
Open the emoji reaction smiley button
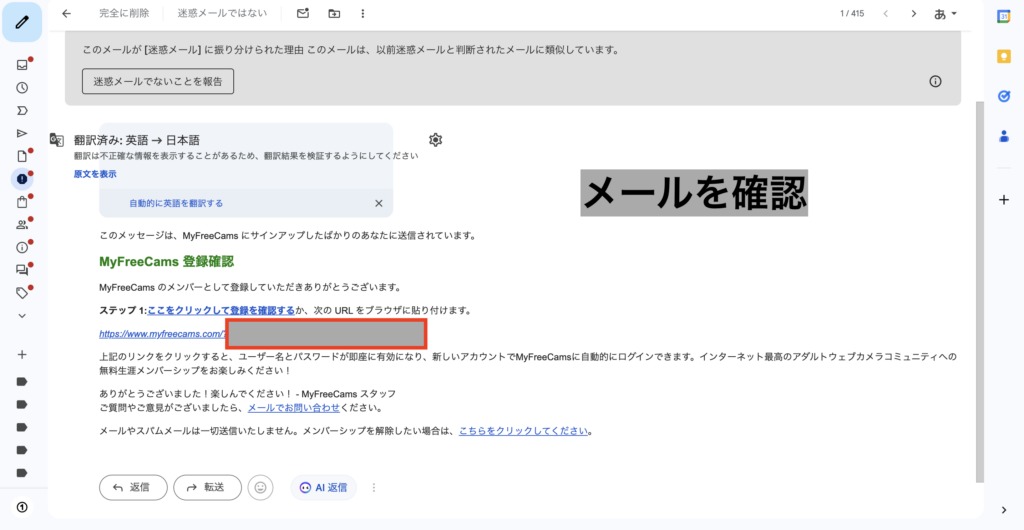(261, 487)
